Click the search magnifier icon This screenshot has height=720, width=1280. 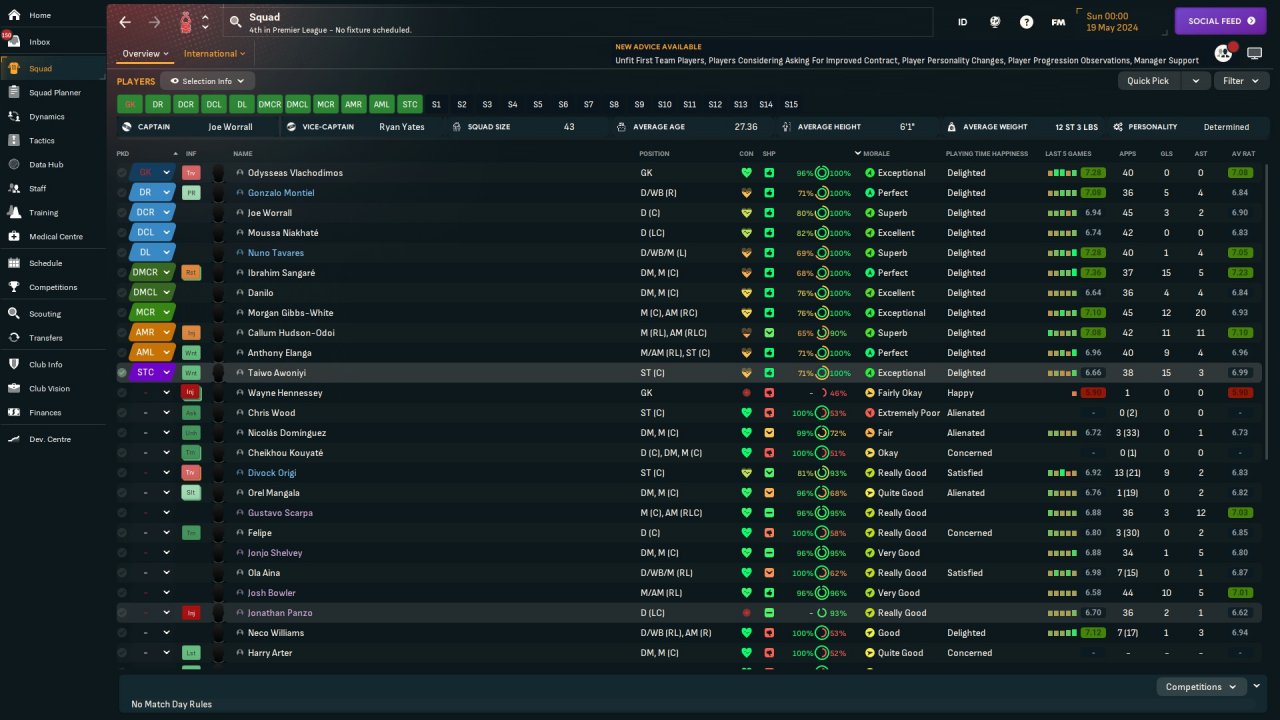click(235, 21)
